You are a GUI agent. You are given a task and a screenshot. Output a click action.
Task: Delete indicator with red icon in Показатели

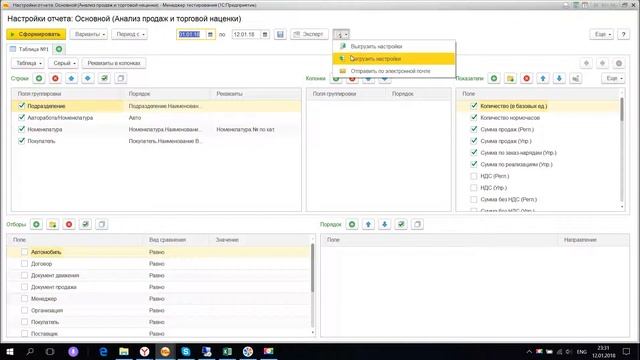(x=527, y=78)
